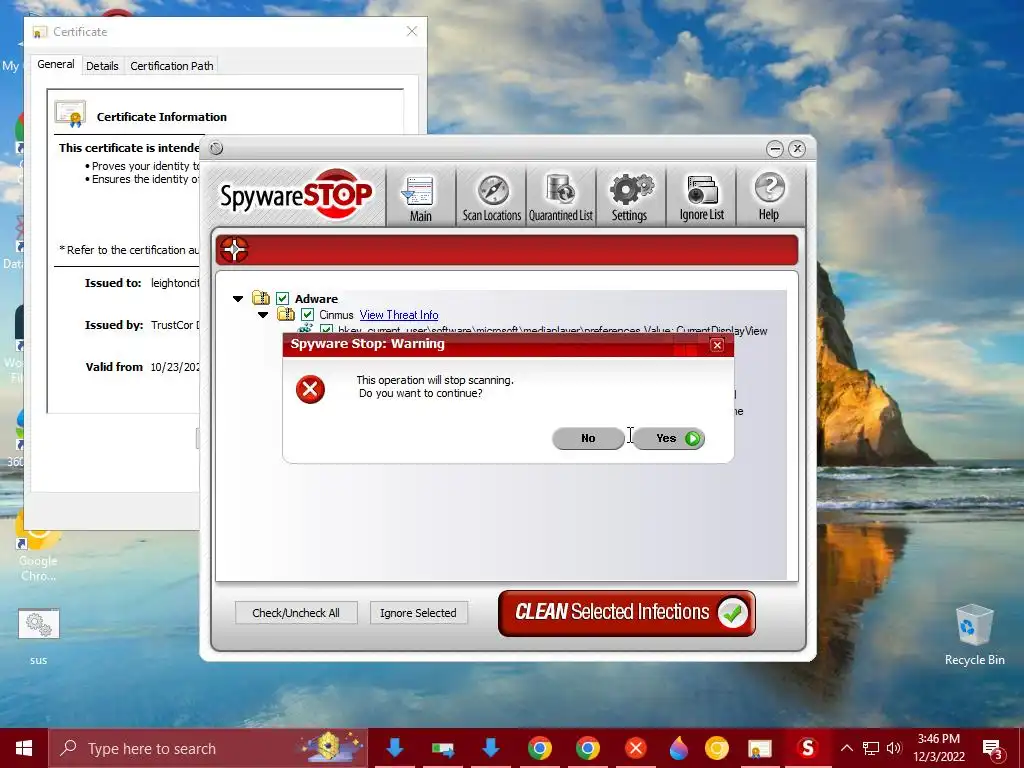The height and width of the screenshot is (768, 1024).
Task: Switch to the Certificate window taskbar icon
Action: [x=760, y=748]
